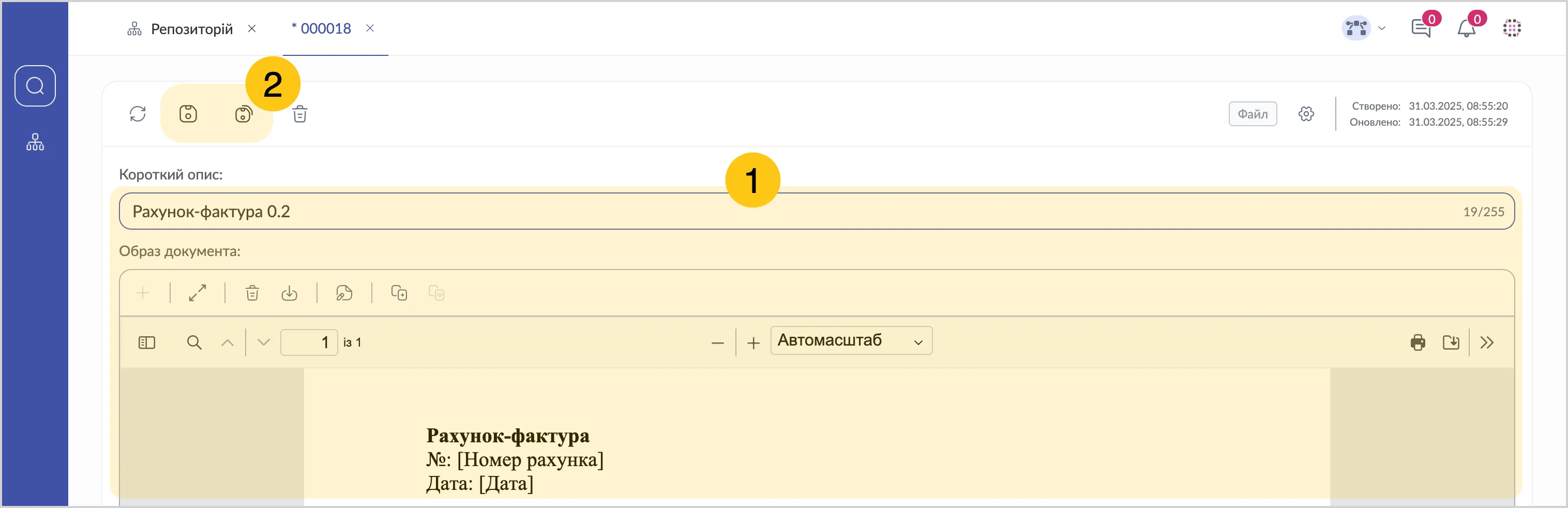Expand the user profile dropdown arrow

(1382, 28)
